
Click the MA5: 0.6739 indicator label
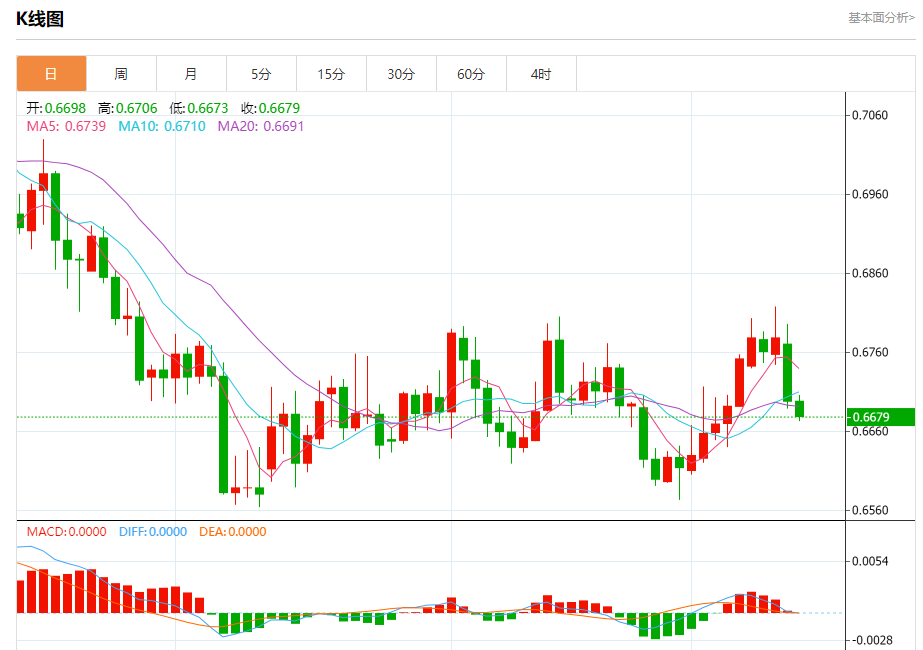(x=66, y=127)
